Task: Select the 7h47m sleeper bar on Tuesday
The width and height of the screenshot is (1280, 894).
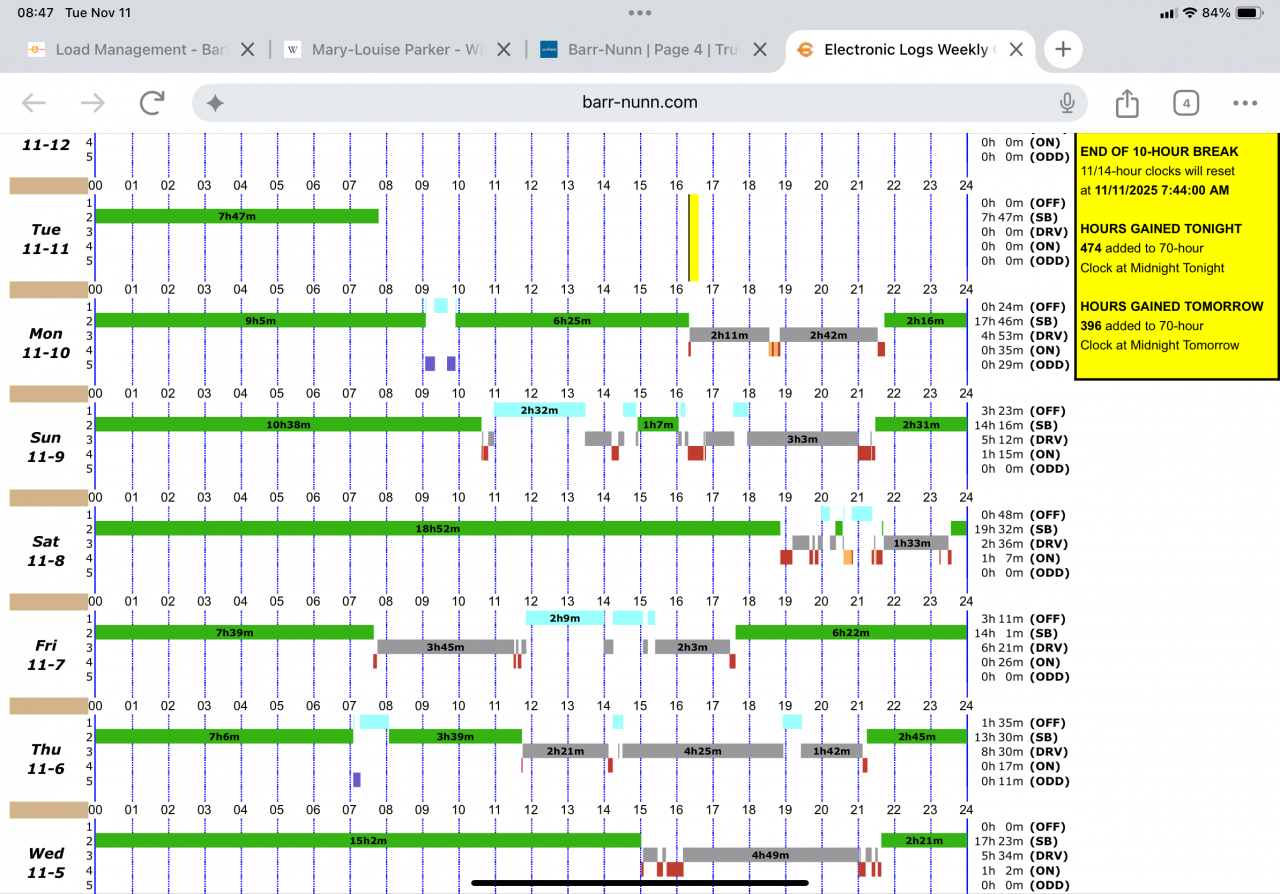Action: (x=237, y=216)
